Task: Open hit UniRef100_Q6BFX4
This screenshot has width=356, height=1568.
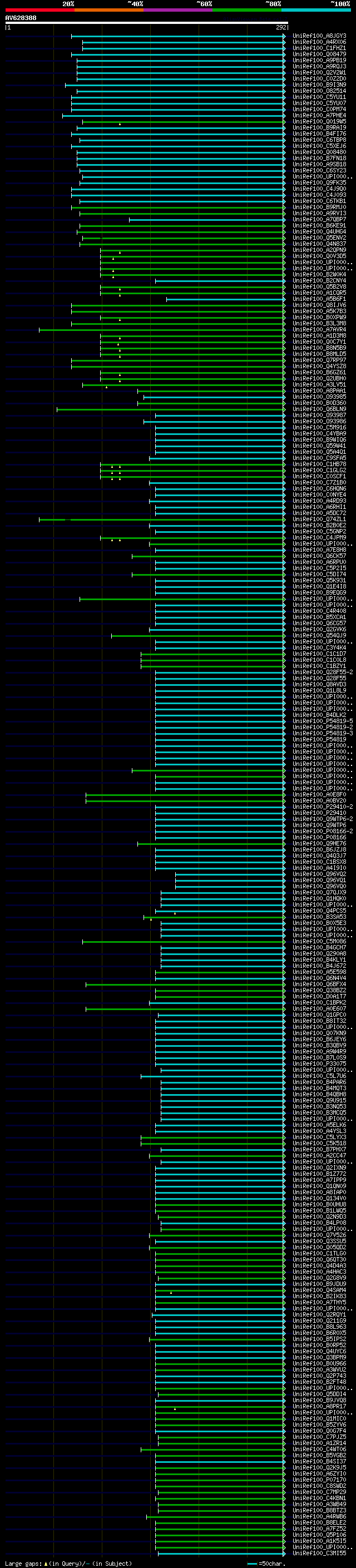Action: click(319, 985)
